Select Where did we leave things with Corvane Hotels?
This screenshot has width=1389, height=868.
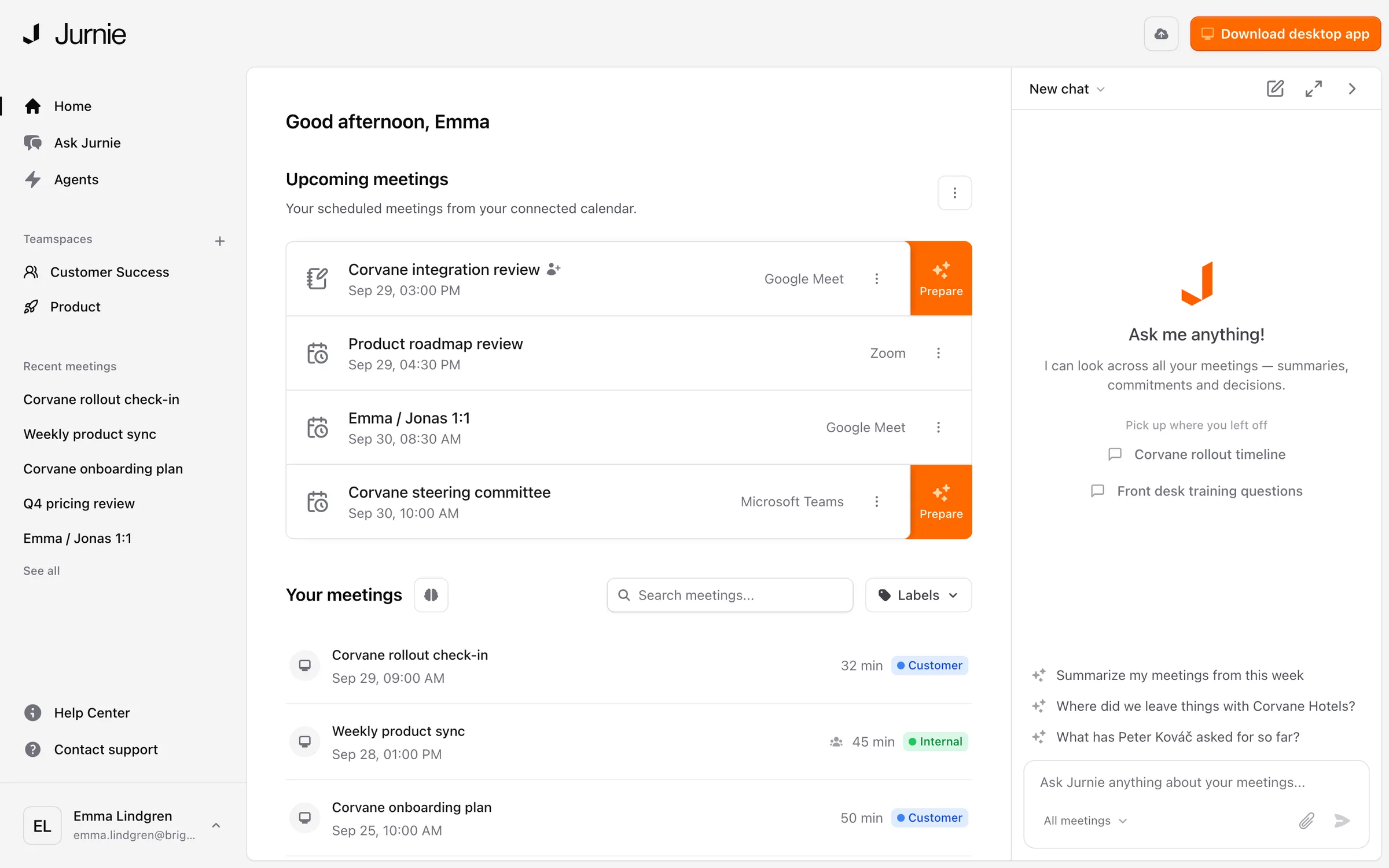pos(1193,706)
